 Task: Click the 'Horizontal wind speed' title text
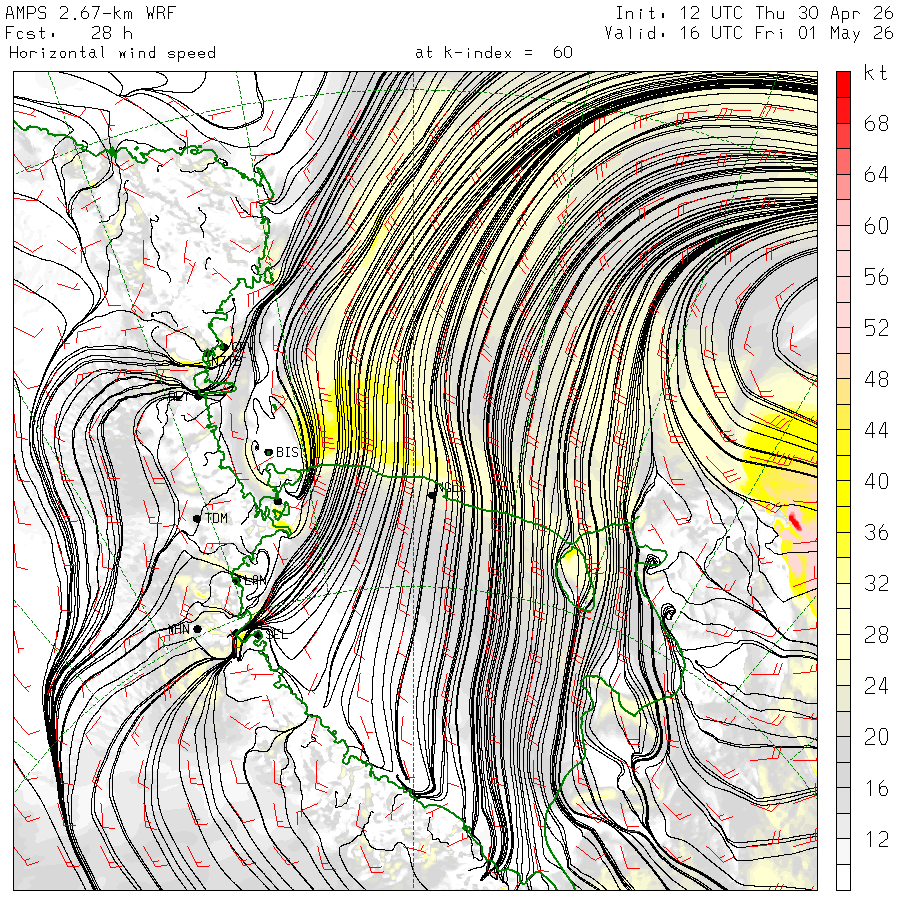pyautogui.click(x=112, y=53)
